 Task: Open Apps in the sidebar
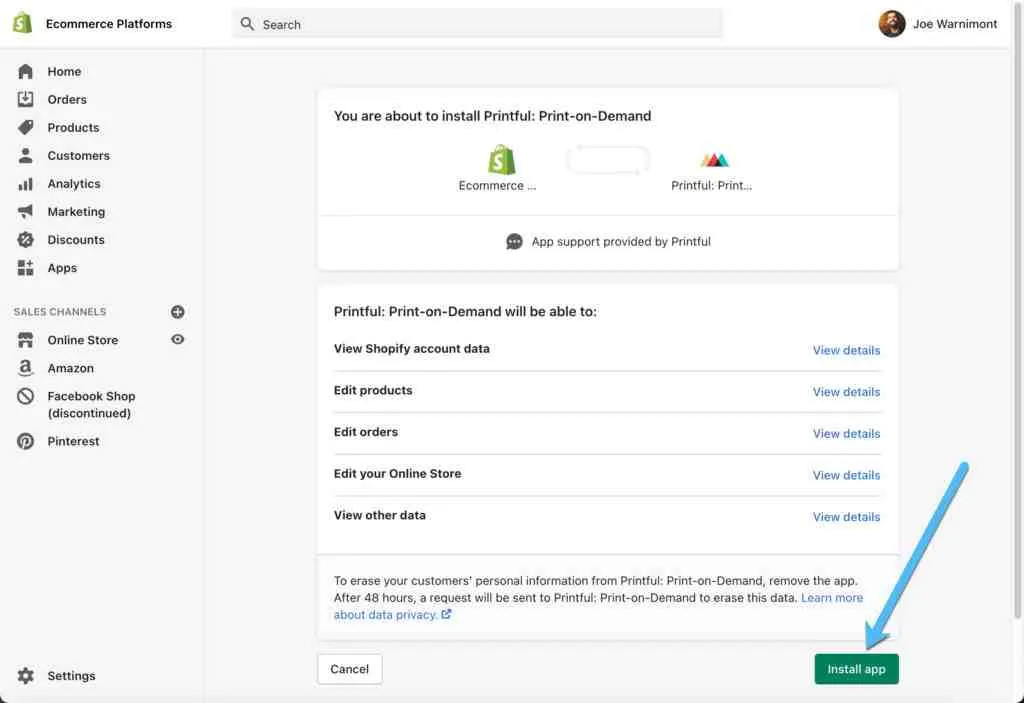point(62,268)
